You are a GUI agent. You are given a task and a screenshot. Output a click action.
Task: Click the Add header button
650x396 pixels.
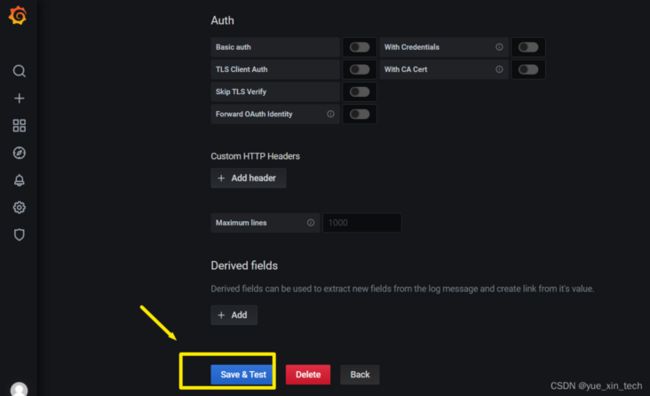pos(248,178)
